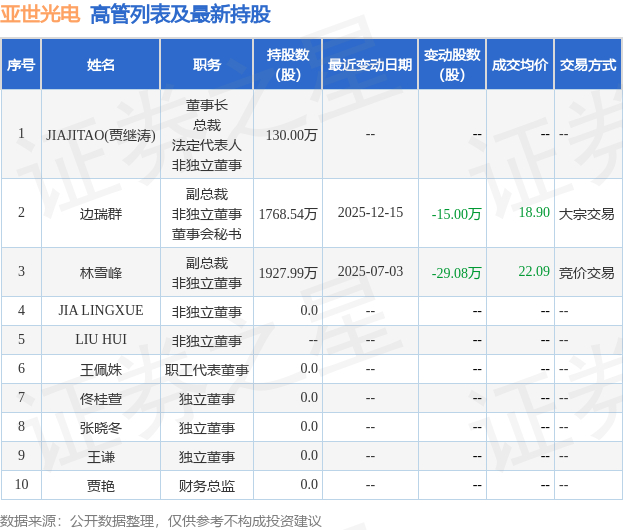Click the 最近变动日期 column header
Image resolution: width=623 pixels, height=530 pixels.
[370, 64]
